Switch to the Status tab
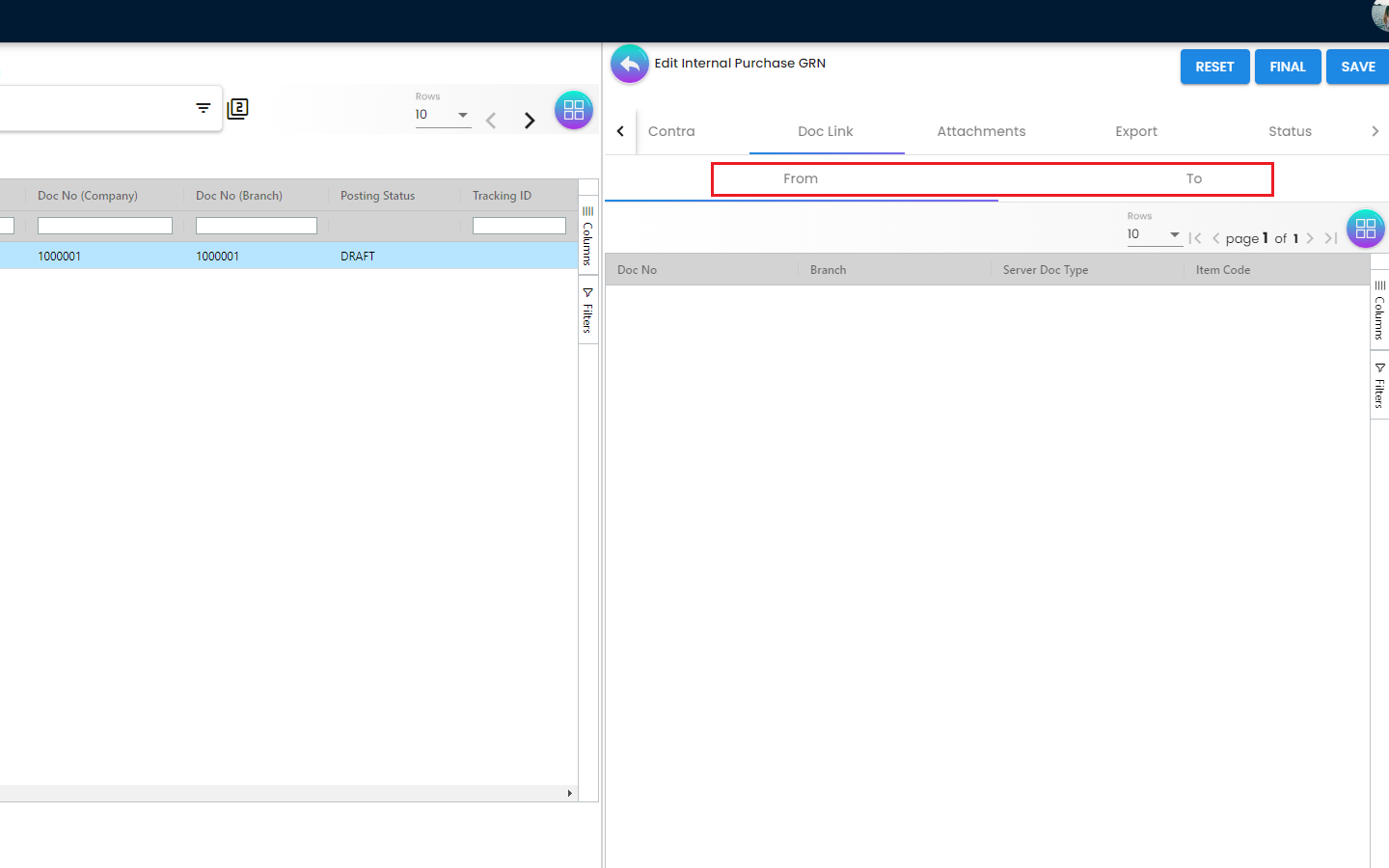Image resolution: width=1389 pixels, height=868 pixels. tap(1290, 131)
